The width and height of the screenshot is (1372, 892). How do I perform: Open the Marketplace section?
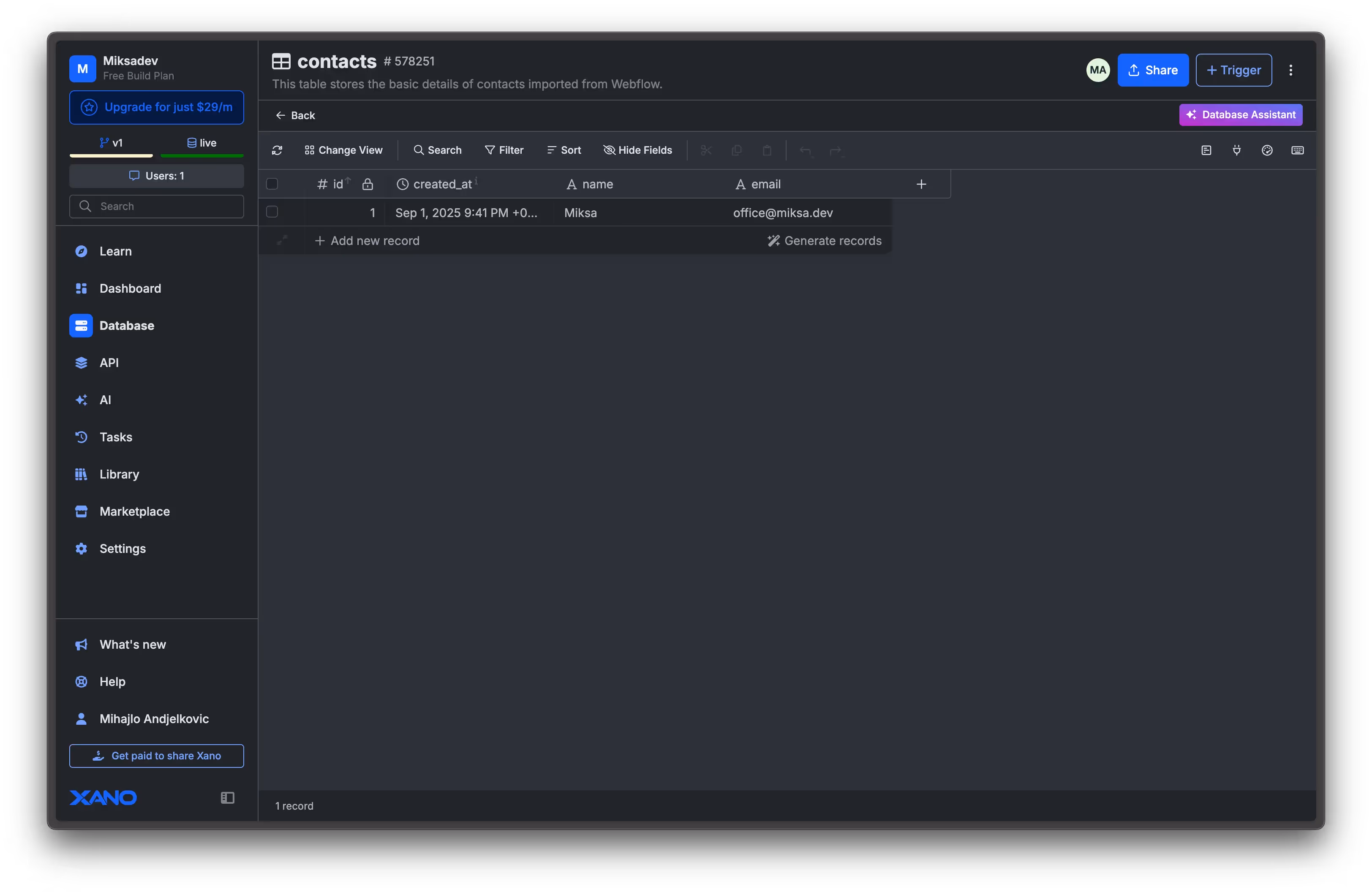[x=134, y=511]
